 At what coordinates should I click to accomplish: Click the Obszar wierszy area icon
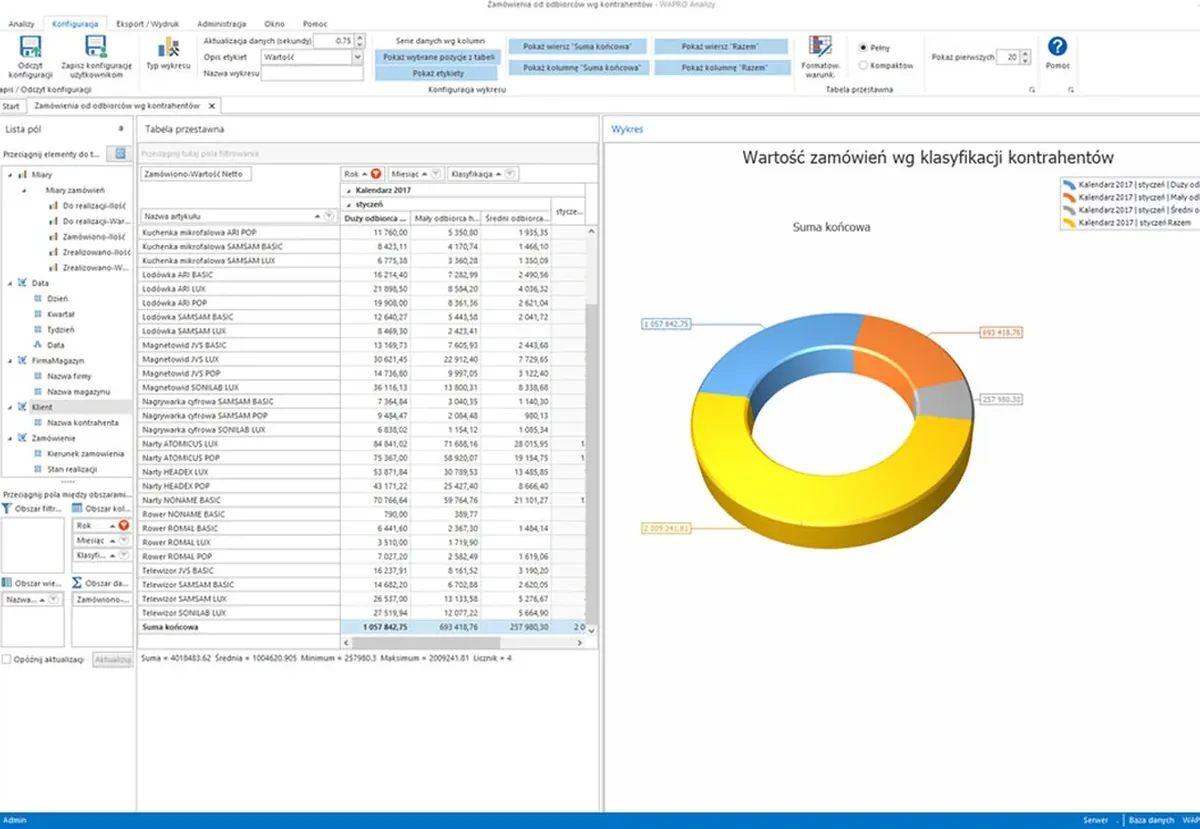(7, 583)
